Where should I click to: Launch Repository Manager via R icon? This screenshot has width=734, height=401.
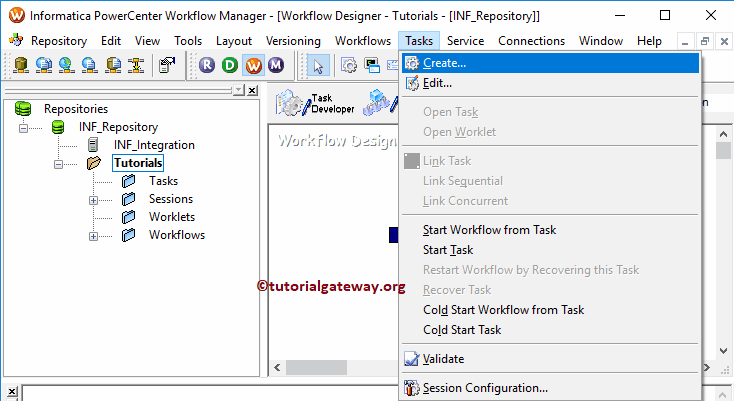click(x=207, y=65)
